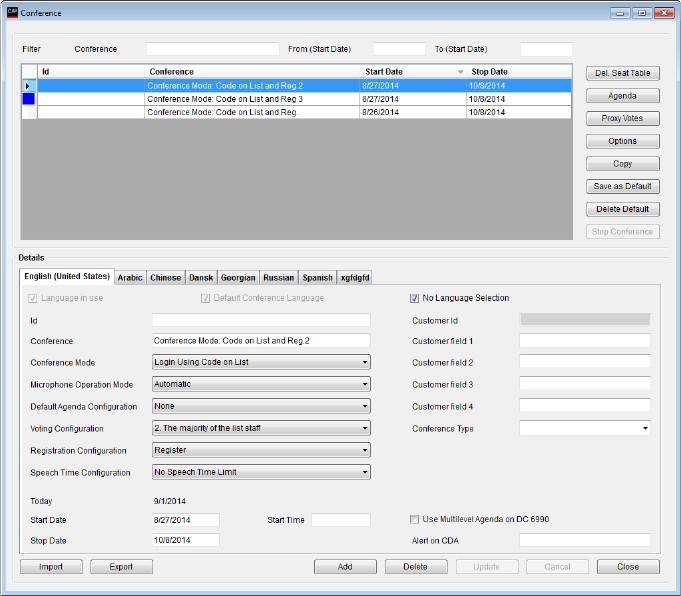Viewport: 681px width, 596px height.
Task: Click the Export button
Action: click(121, 567)
